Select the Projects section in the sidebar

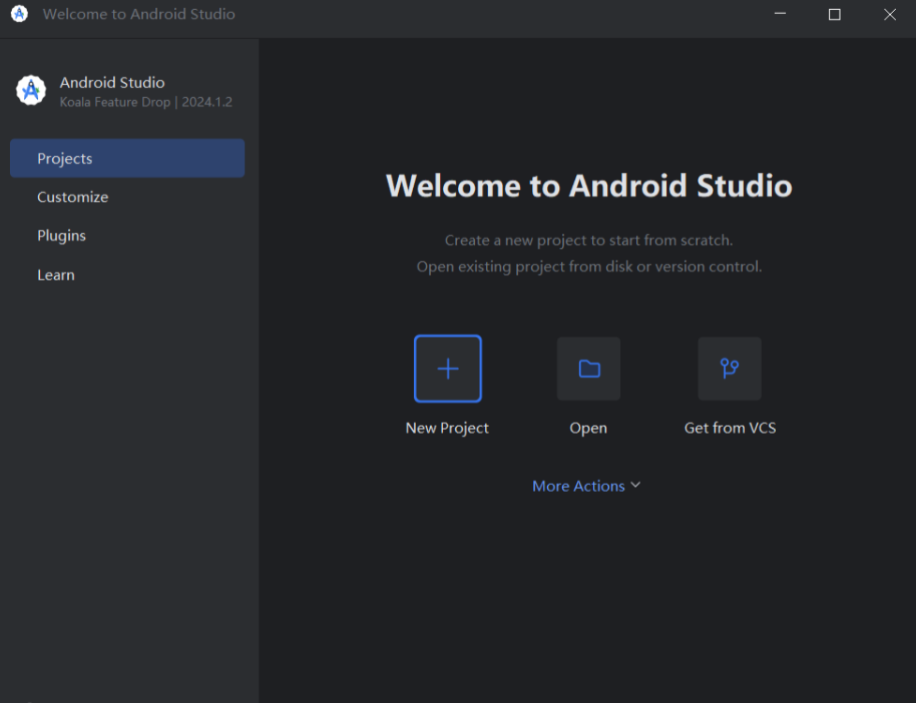(65, 158)
